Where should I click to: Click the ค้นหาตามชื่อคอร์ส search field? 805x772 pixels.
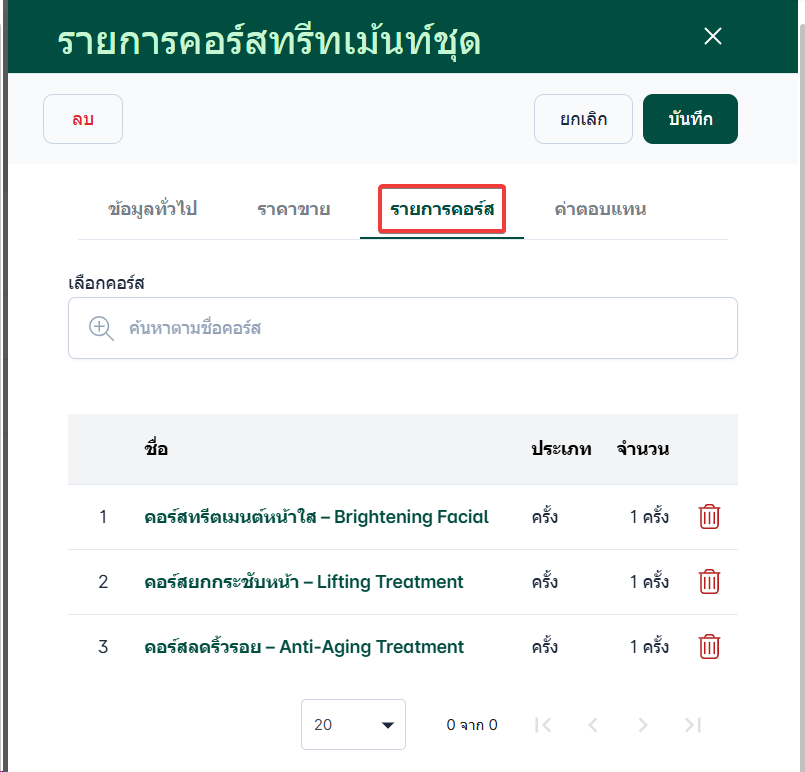point(420,328)
